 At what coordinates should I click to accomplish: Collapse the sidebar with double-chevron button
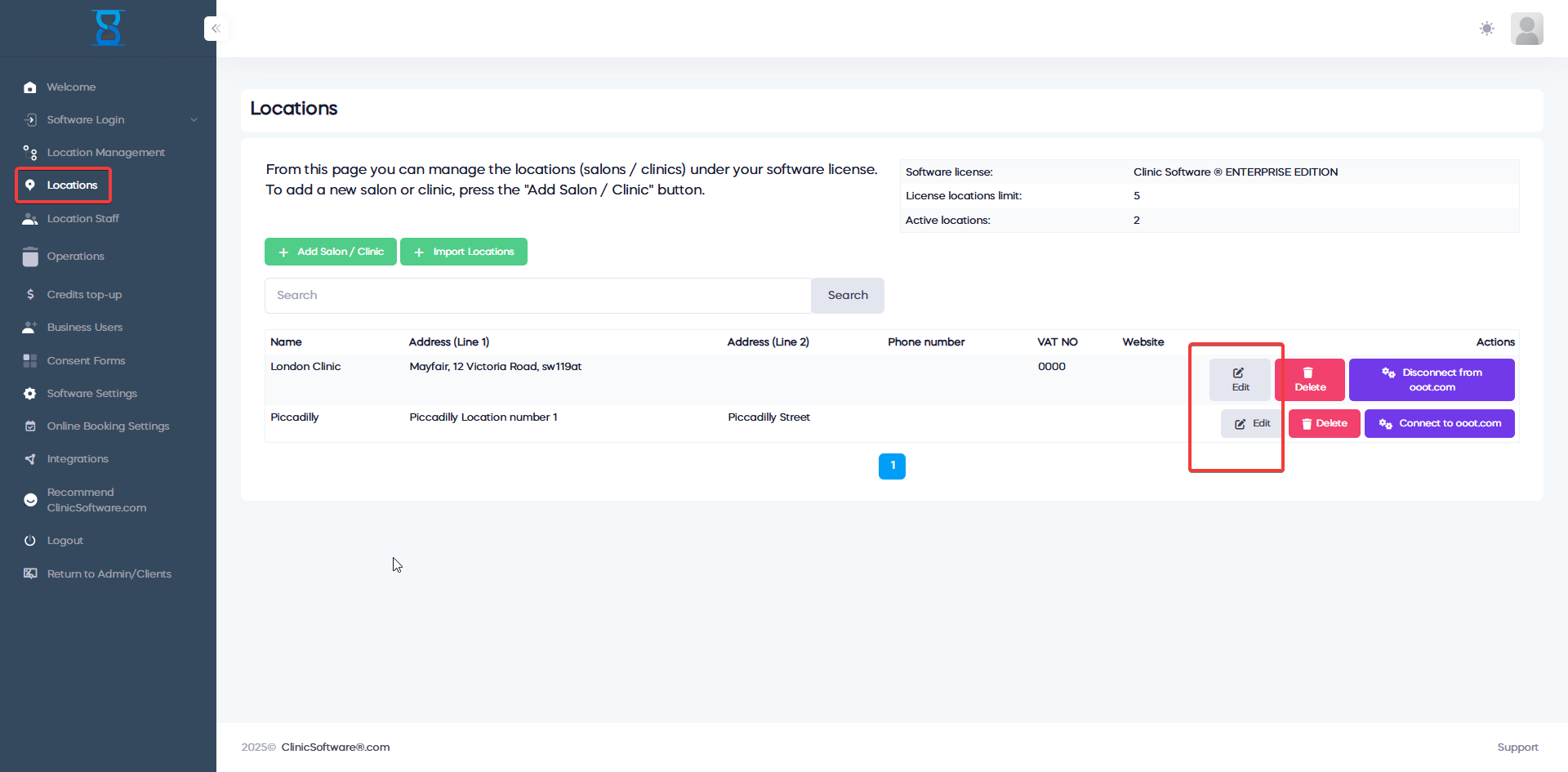click(x=216, y=29)
